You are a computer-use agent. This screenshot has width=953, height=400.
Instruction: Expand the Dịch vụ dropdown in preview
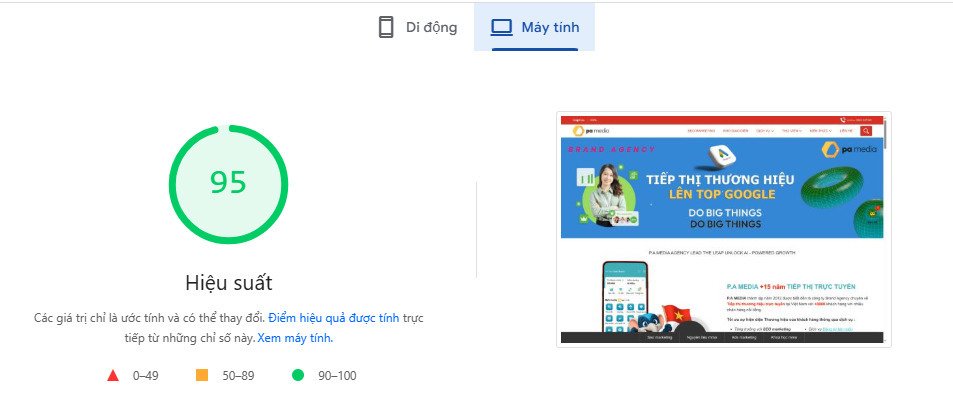pos(765,130)
